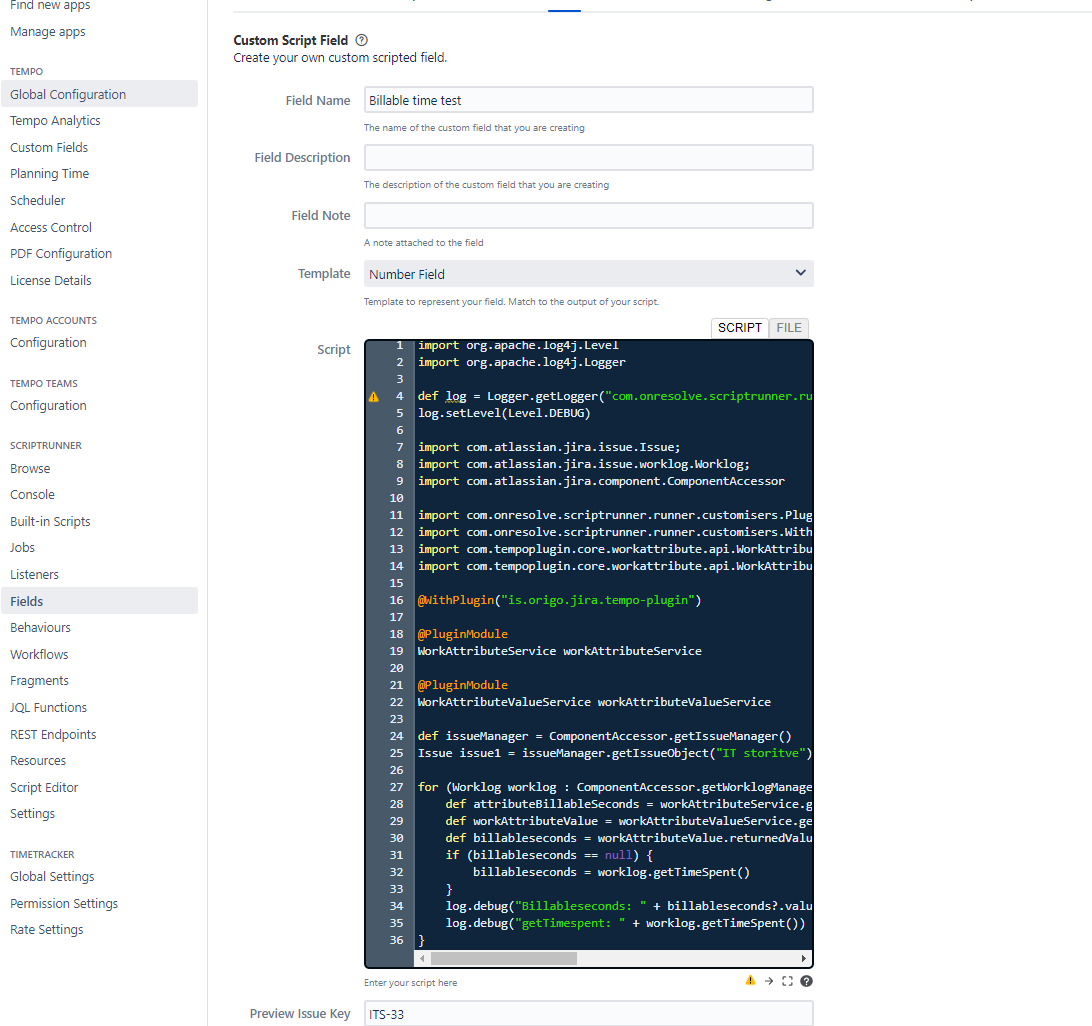Image resolution: width=1092 pixels, height=1026 pixels.
Task: Click the arrow icon below the script editor
Action: (x=769, y=981)
